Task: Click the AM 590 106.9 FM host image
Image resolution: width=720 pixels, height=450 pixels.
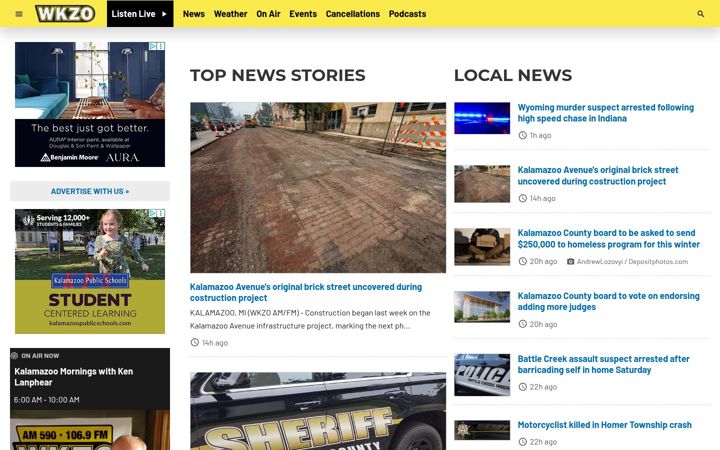Action: click(90, 430)
